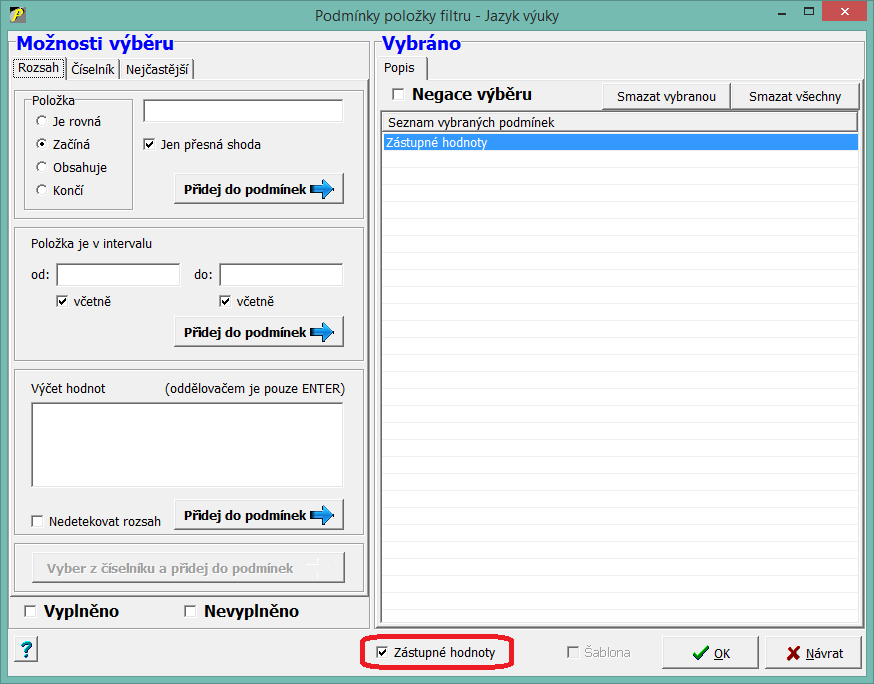Click 'Smazat všechny' button
Screen dimensions: 874x684
pos(795,97)
